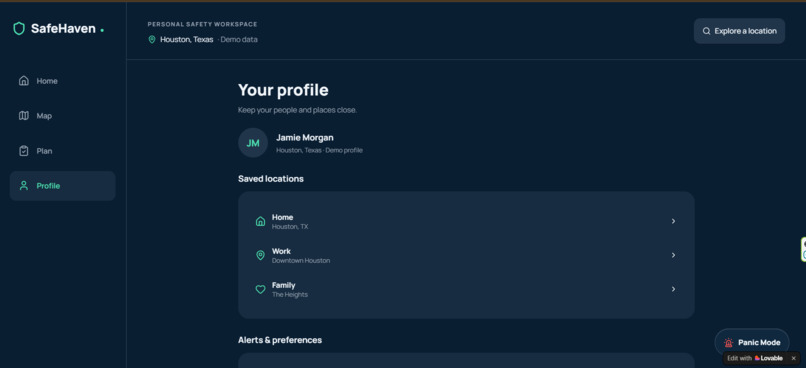Expand the Home saved location chevron

click(x=673, y=221)
